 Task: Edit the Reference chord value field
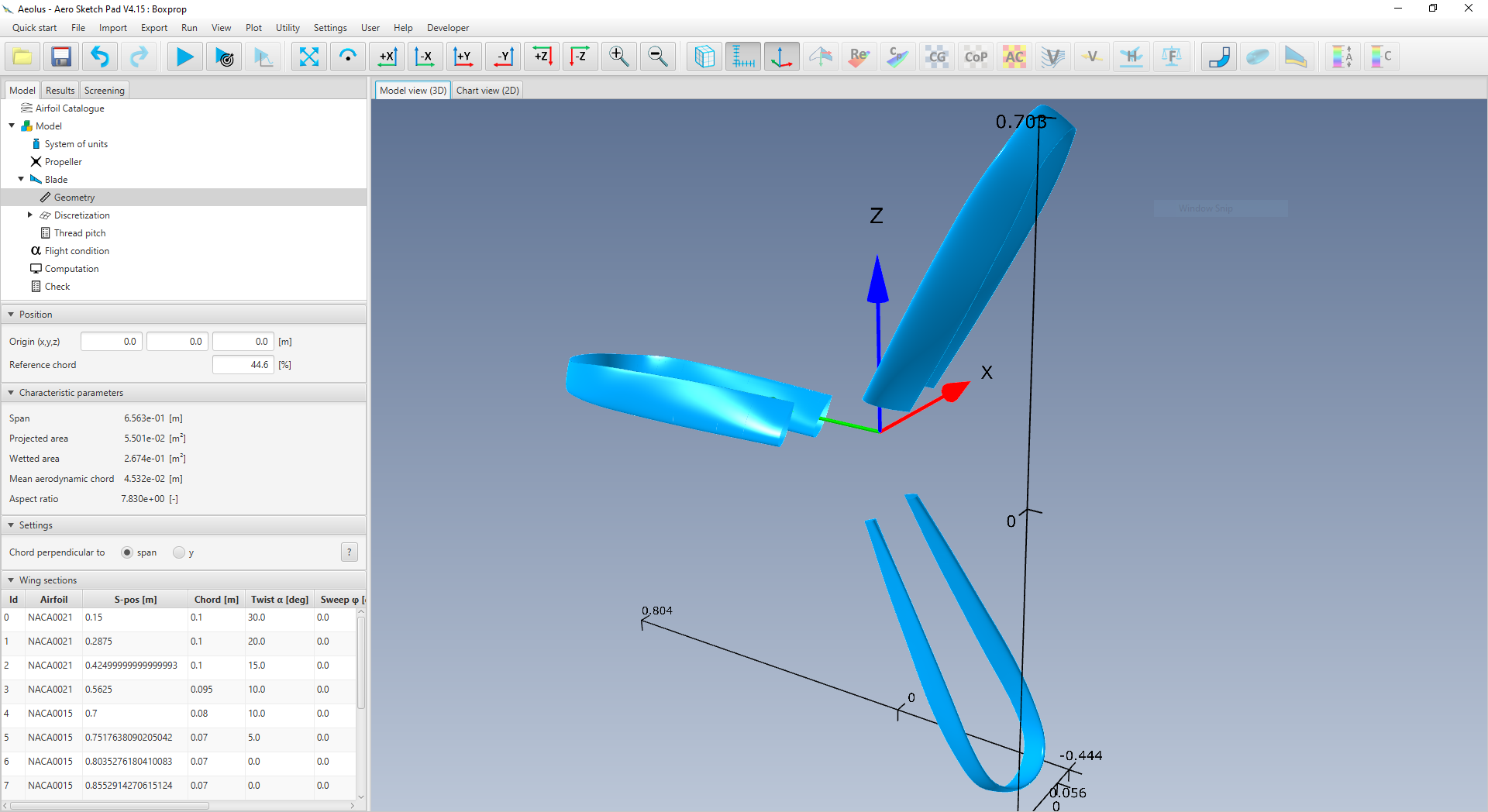(x=243, y=364)
